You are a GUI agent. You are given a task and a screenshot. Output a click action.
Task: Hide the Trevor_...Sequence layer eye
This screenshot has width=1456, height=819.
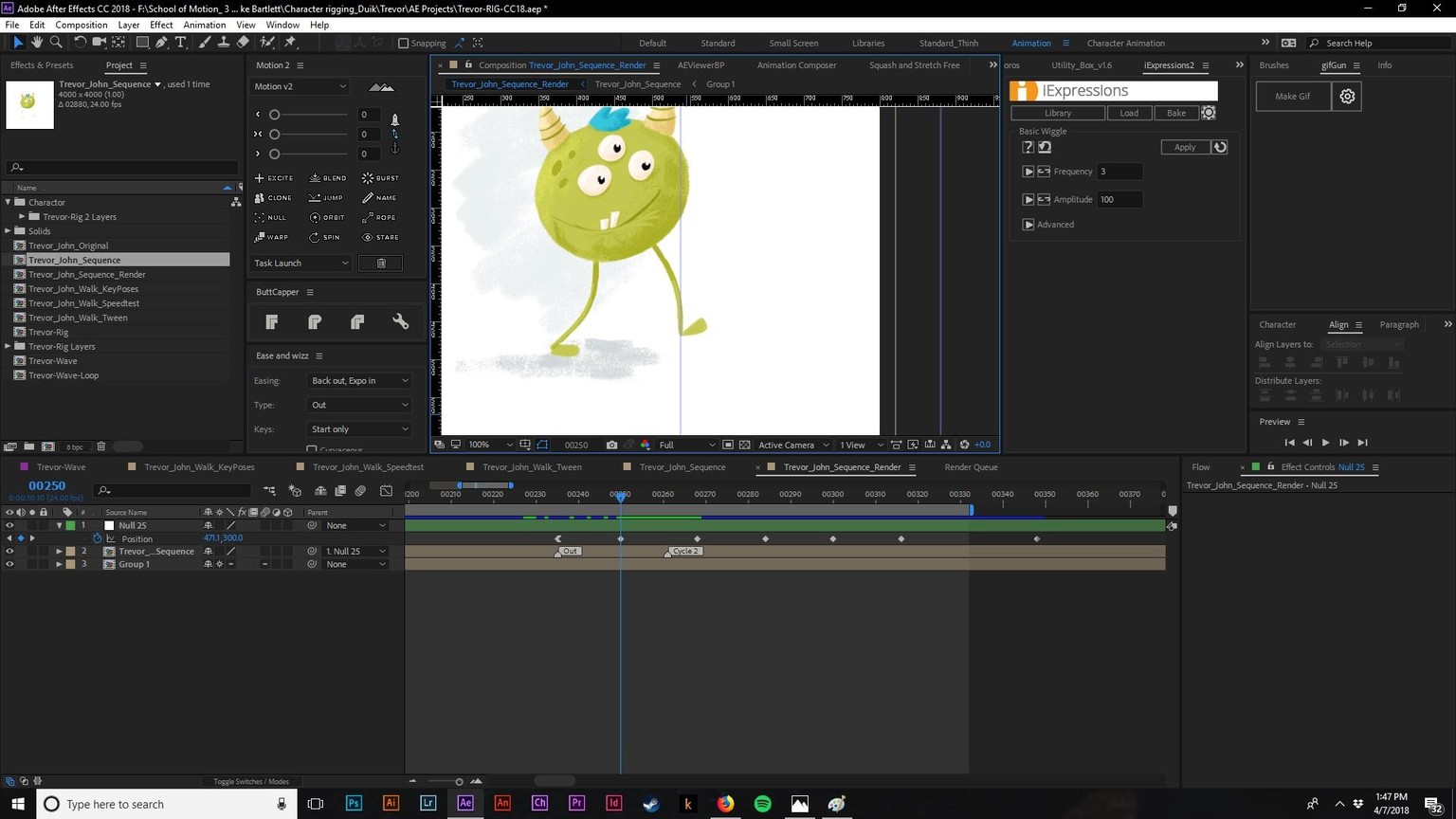click(x=9, y=551)
